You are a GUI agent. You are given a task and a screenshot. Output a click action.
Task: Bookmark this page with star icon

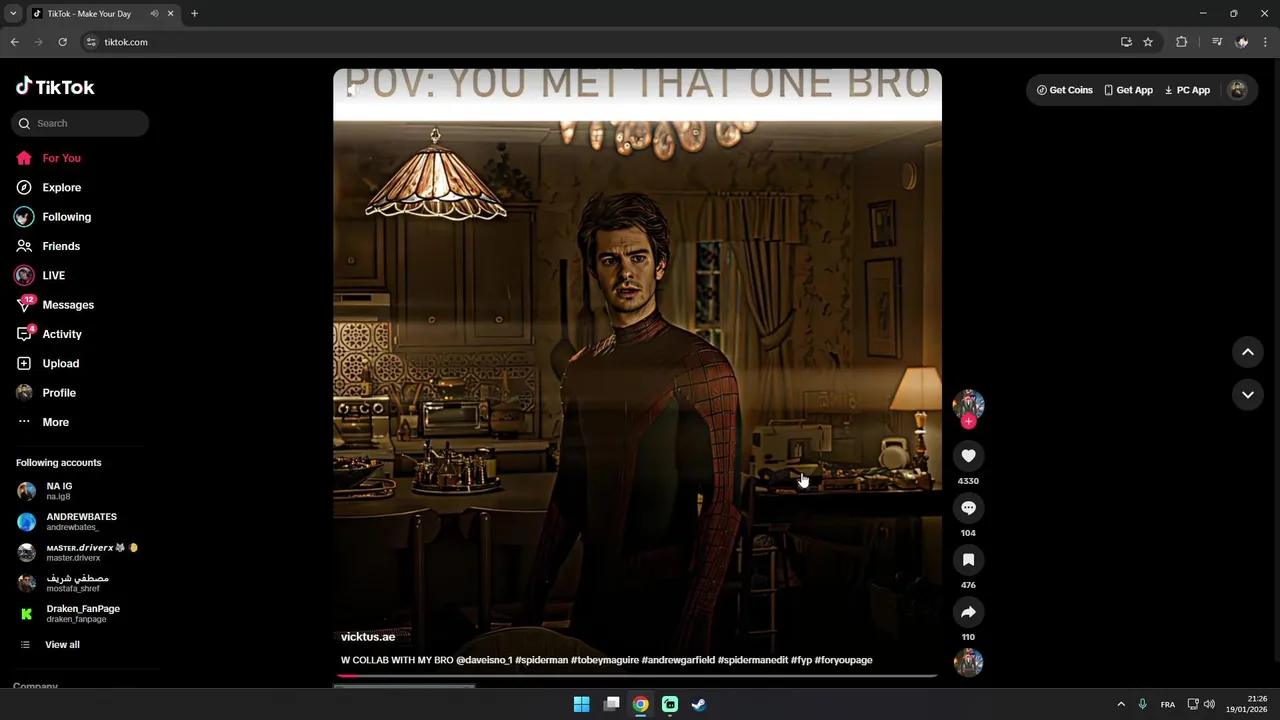(x=1148, y=42)
